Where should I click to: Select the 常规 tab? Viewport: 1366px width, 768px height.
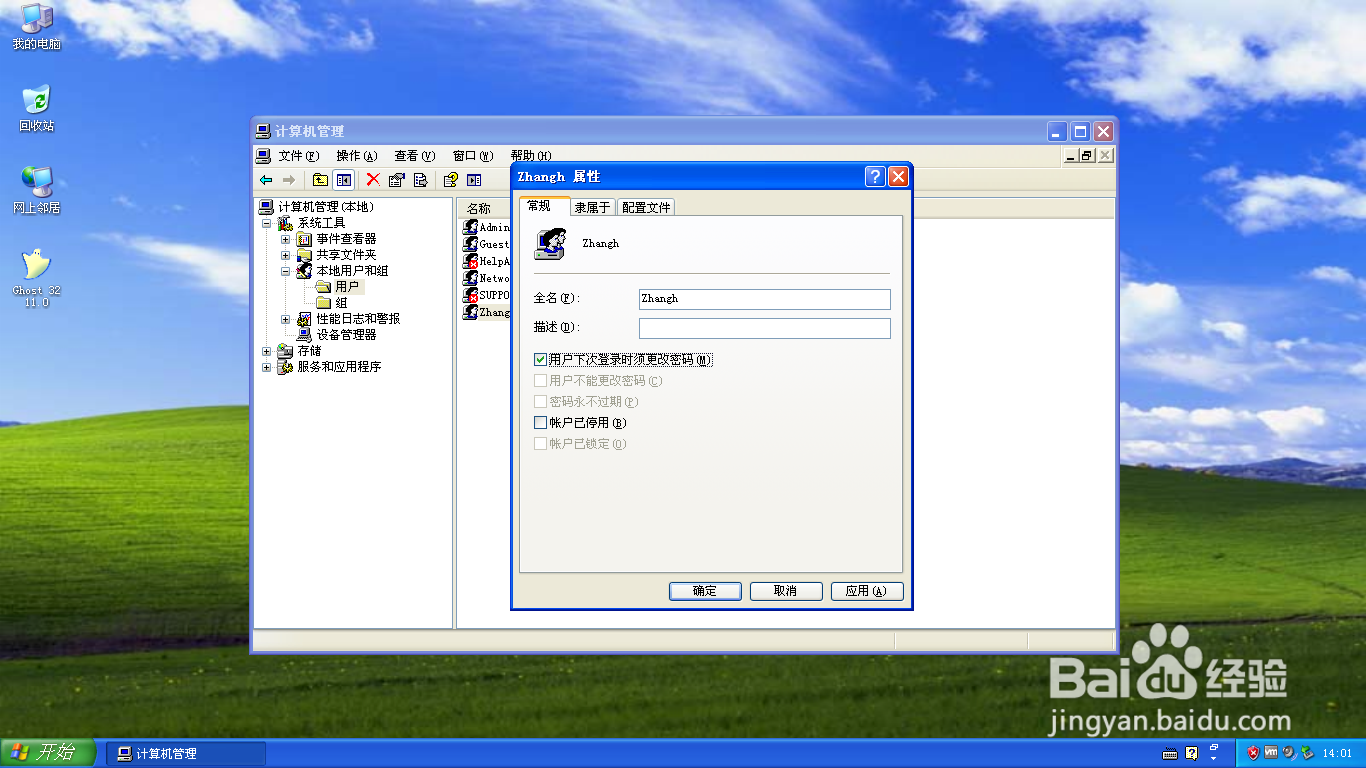[543, 205]
